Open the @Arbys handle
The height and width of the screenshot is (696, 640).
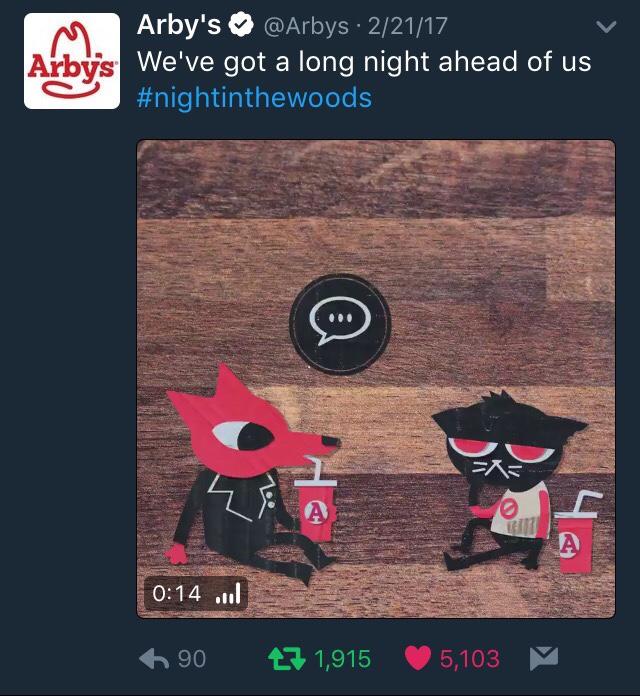pos(306,26)
